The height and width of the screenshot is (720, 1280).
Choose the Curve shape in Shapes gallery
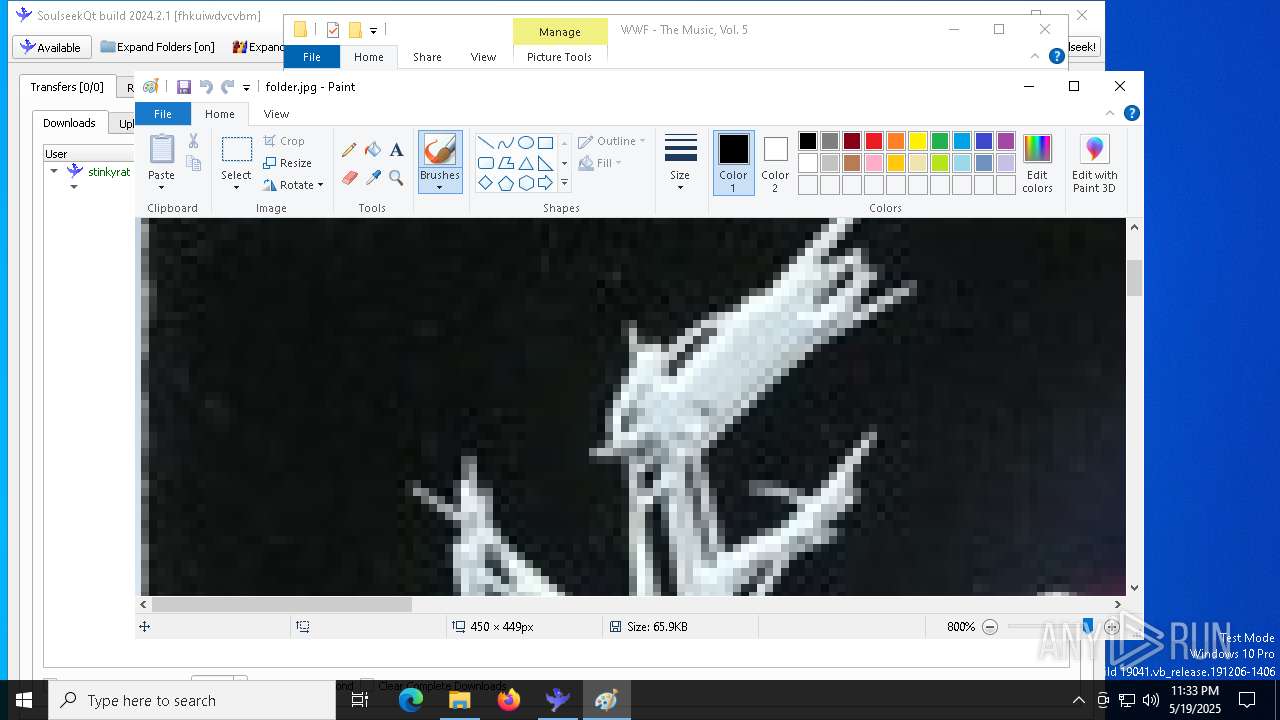[505, 143]
